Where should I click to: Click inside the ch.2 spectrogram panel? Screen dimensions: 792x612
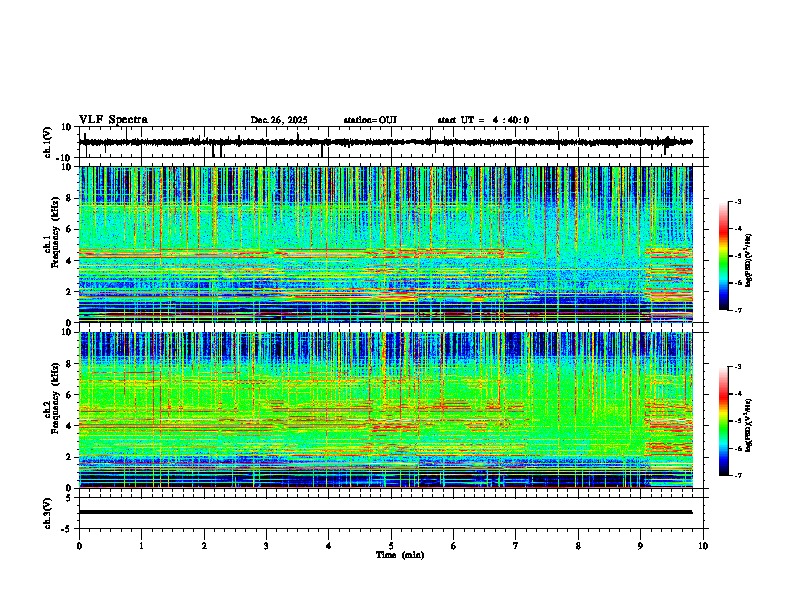point(386,410)
